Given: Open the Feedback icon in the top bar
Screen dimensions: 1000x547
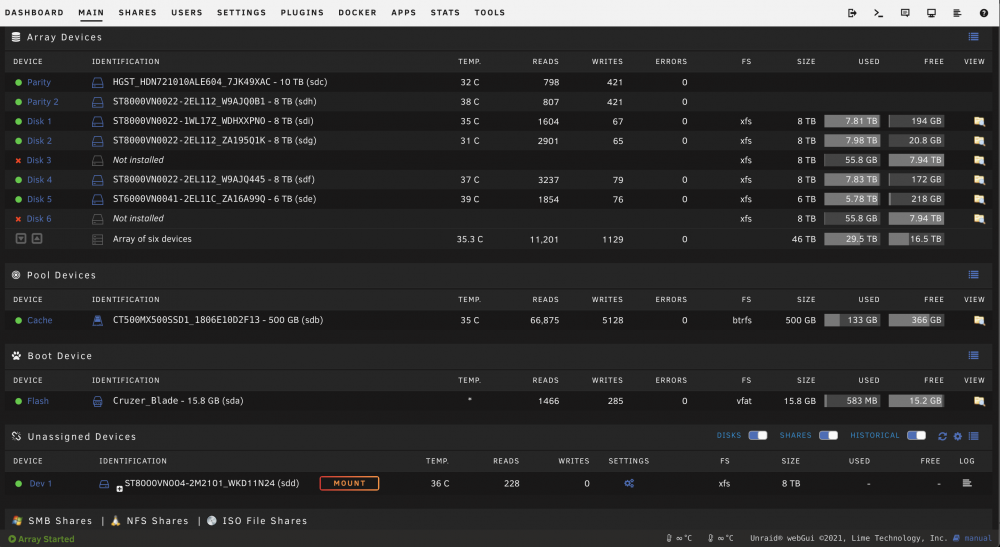Looking at the screenshot, I should (x=905, y=13).
